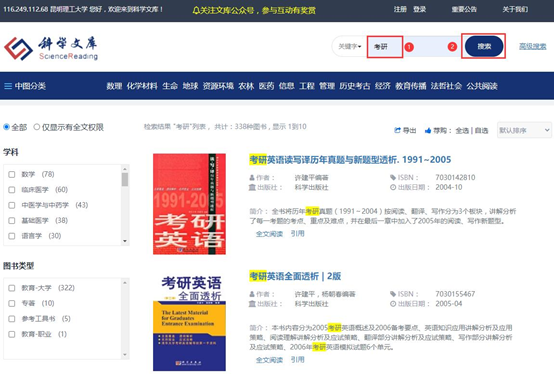The image size is (554, 374).
Task: Click the 荐购 thumbs-up icon
Action: [428, 131]
